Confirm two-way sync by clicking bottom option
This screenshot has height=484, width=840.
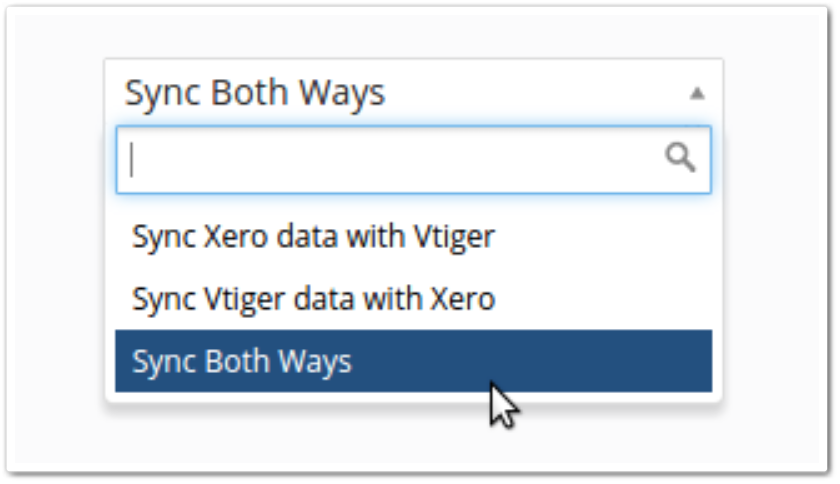pyautogui.click(x=241, y=361)
